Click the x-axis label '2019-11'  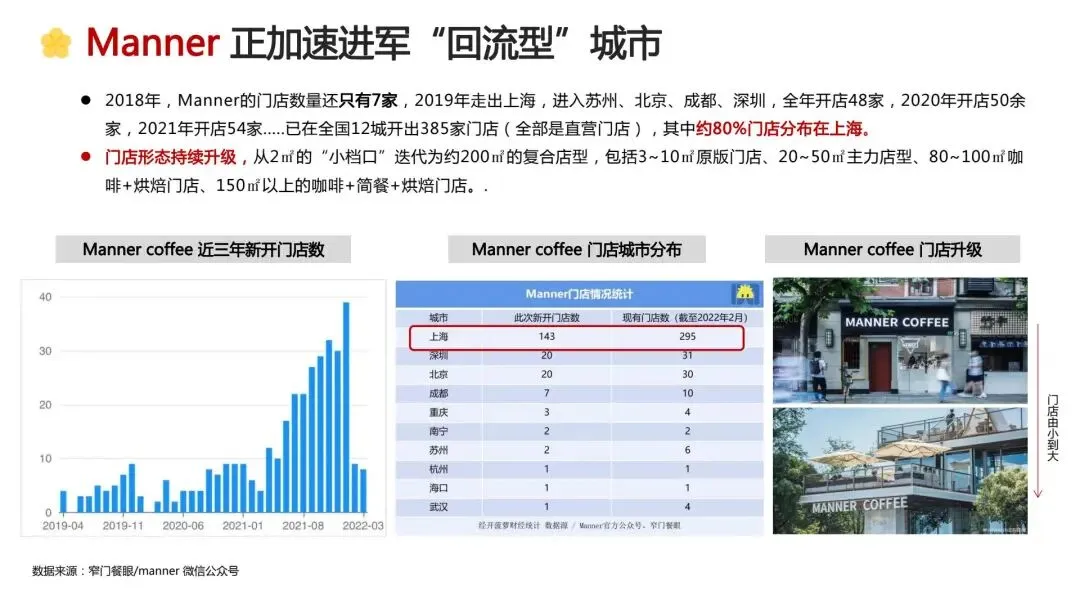[x=123, y=525]
